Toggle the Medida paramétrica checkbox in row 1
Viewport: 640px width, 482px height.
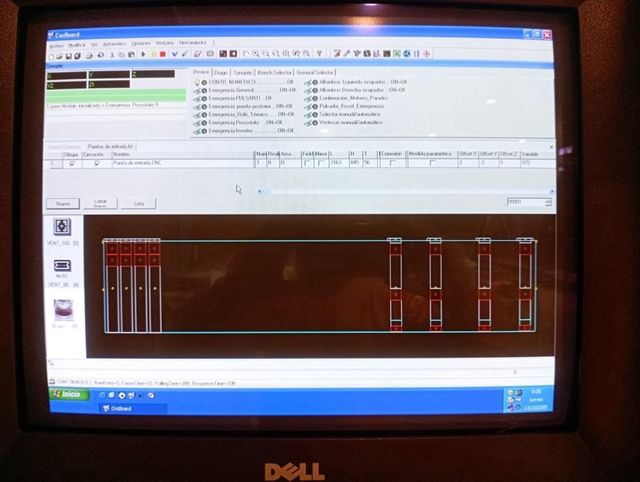(432, 163)
